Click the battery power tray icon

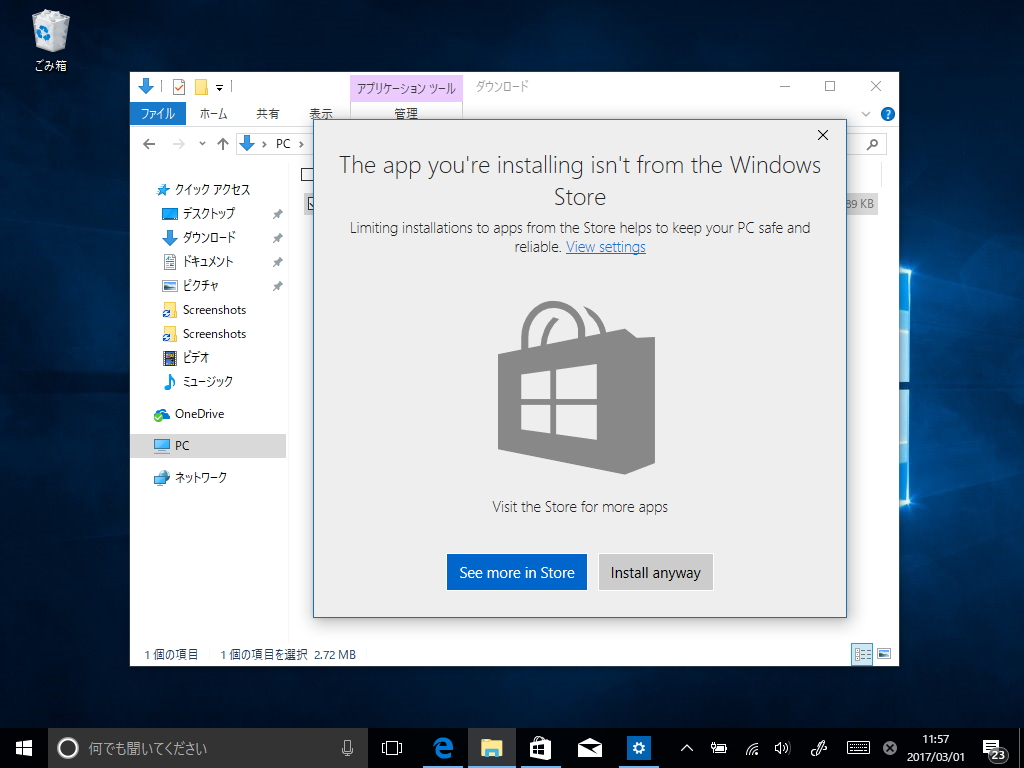click(719, 748)
